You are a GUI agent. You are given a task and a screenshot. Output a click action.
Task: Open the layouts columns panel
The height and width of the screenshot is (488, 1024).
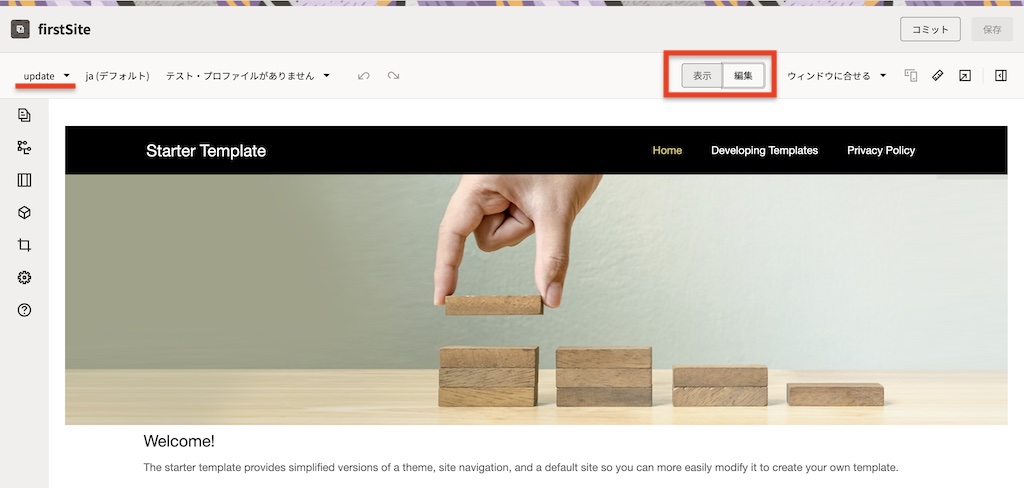pyautogui.click(x=24, y=181)
